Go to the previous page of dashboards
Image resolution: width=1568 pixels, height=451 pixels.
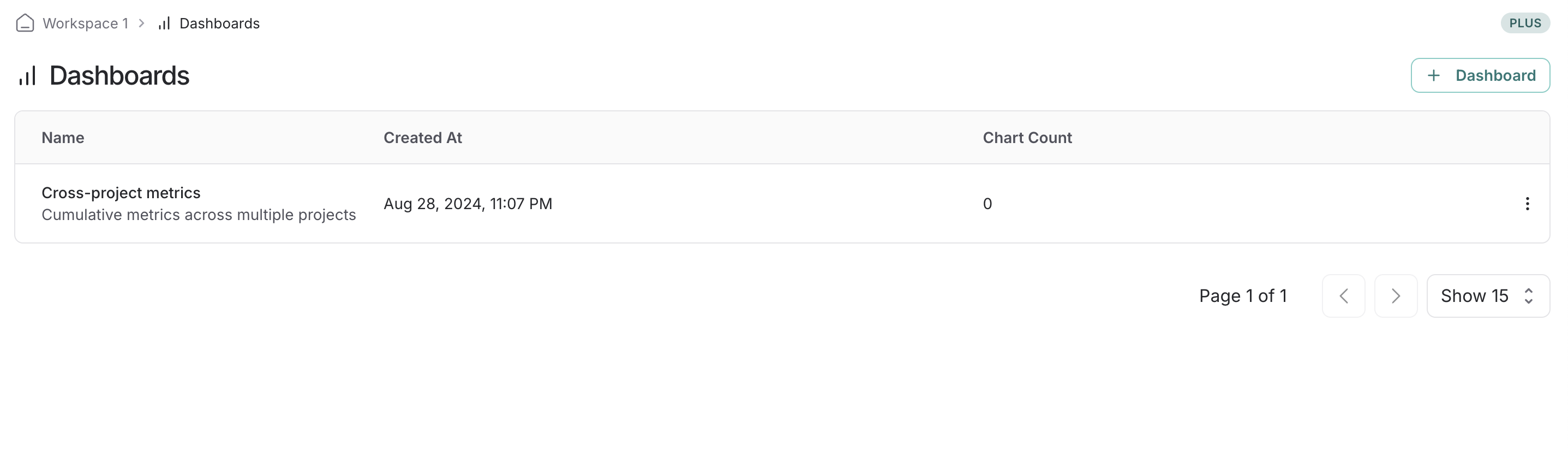click(x=1343, y=296)
